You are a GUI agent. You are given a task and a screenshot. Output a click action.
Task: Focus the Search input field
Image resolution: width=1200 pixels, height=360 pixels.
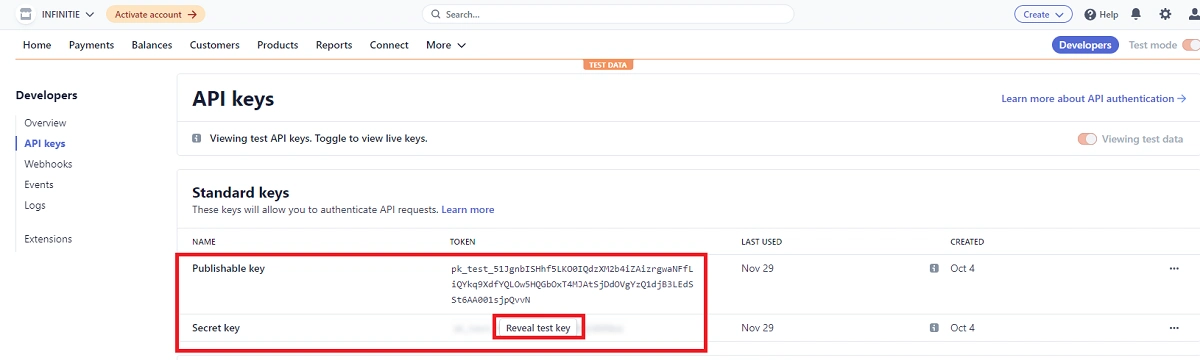click(x=608, y=14)
